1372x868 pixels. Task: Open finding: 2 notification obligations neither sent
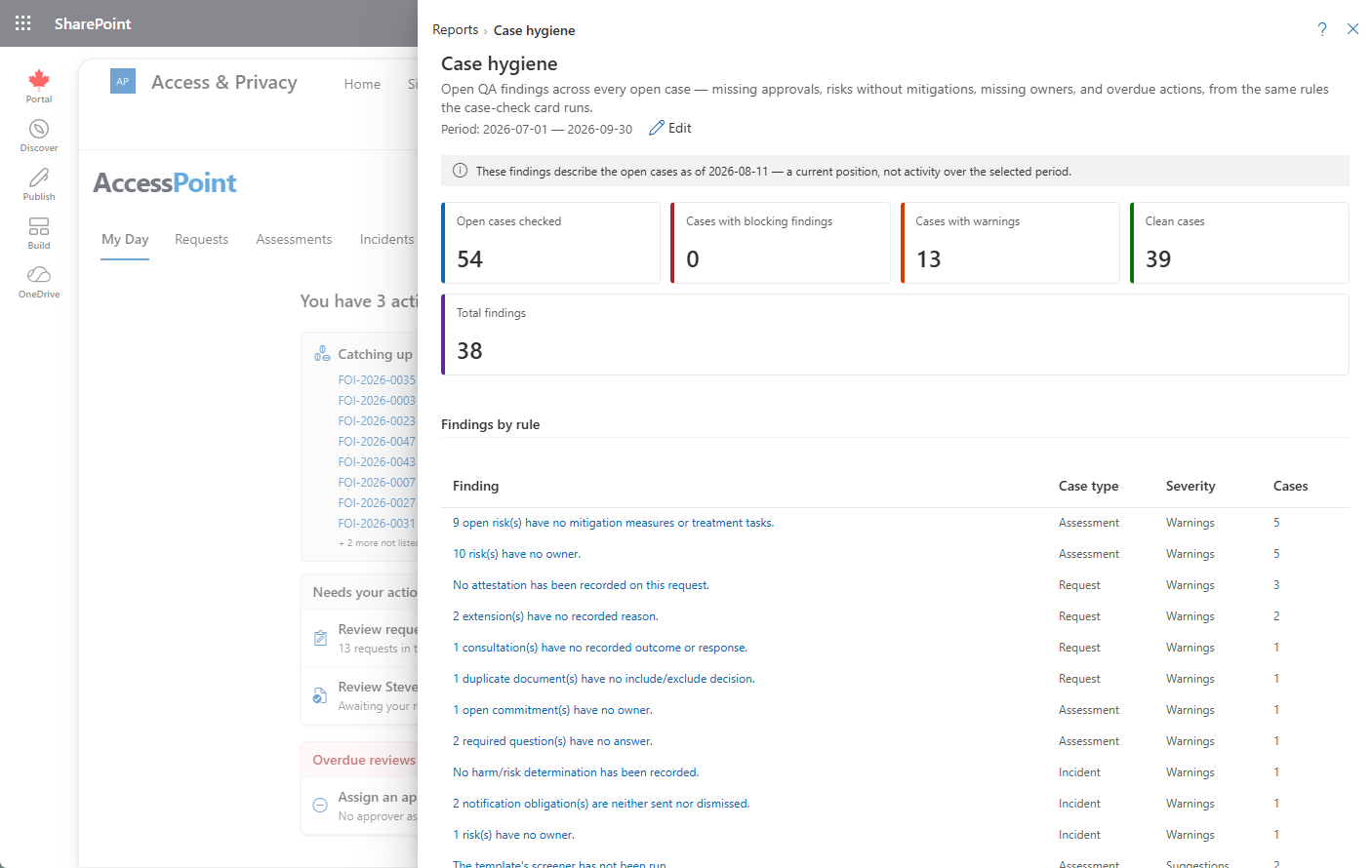point(601,804)
